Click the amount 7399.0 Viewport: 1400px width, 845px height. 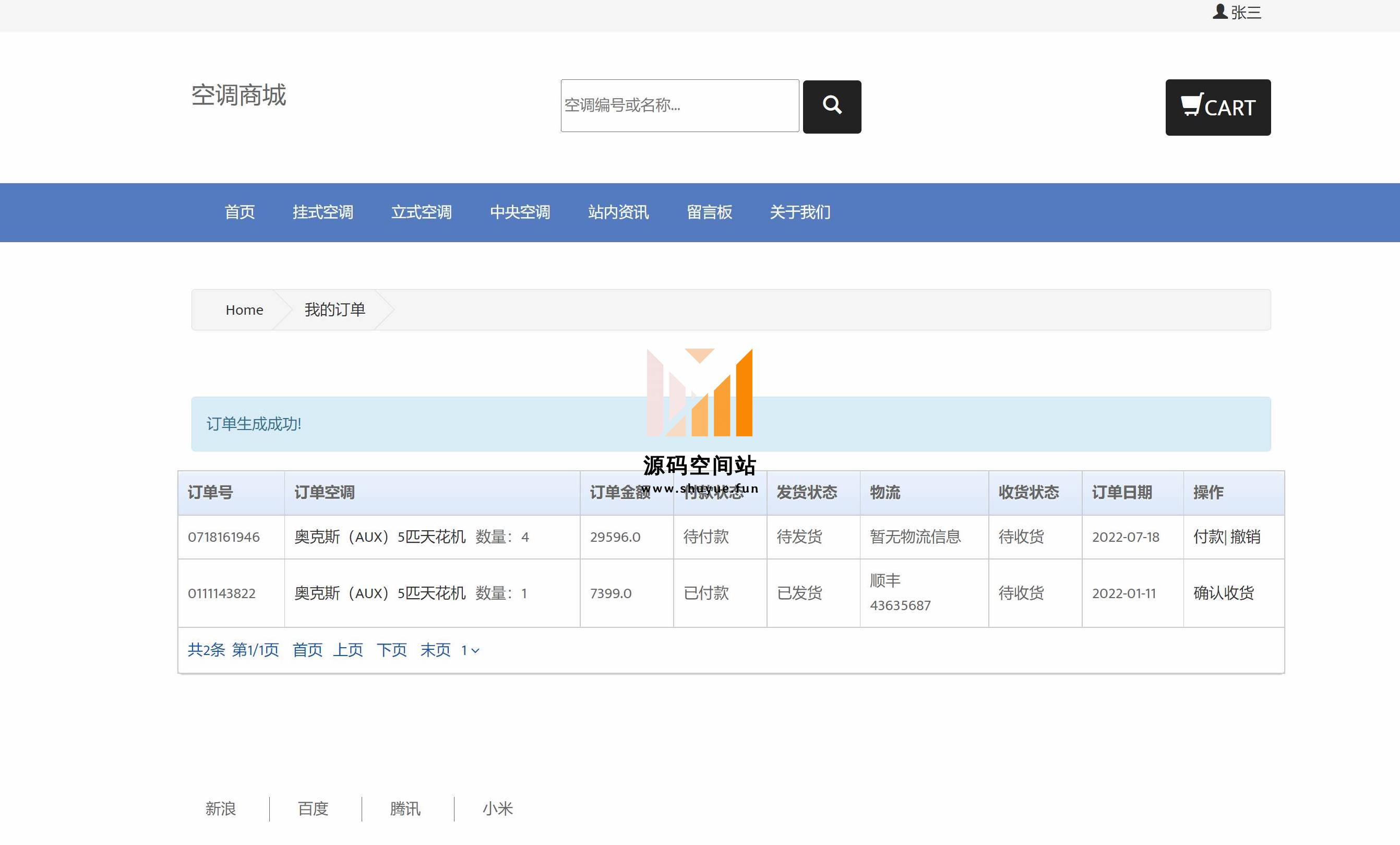[610, 593]
